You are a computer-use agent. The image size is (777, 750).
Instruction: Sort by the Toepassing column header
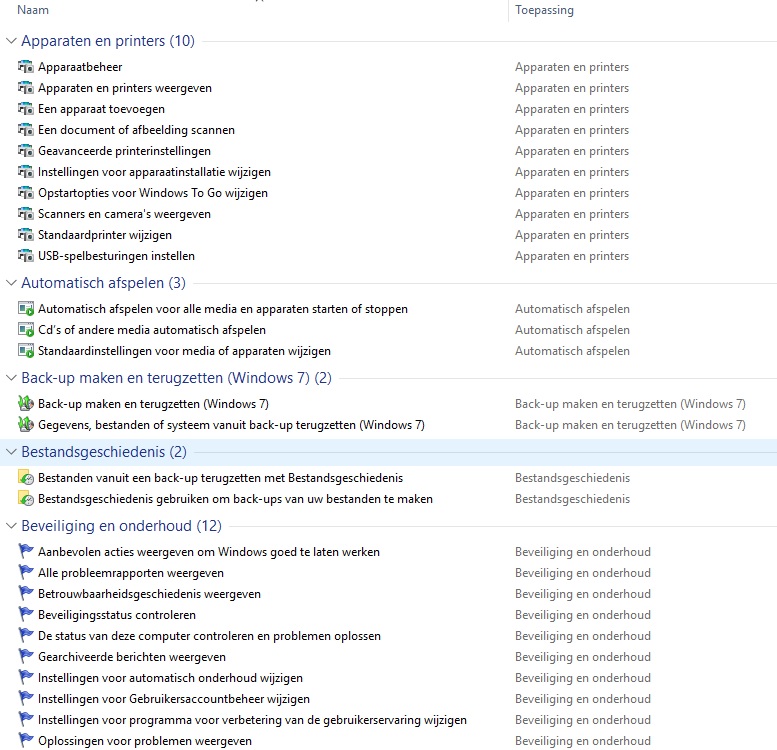pyautogui.click(x=544, y=10)
